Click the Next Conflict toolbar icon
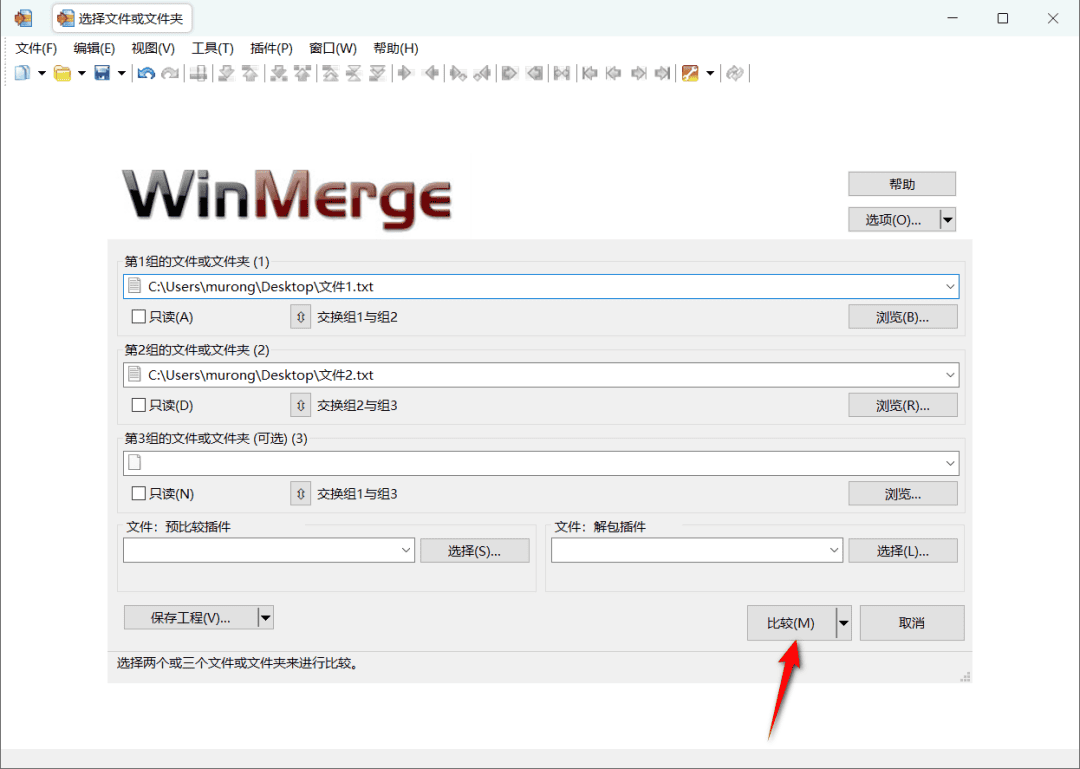Viewport: 1080px width, 769px height. point(278,72)
